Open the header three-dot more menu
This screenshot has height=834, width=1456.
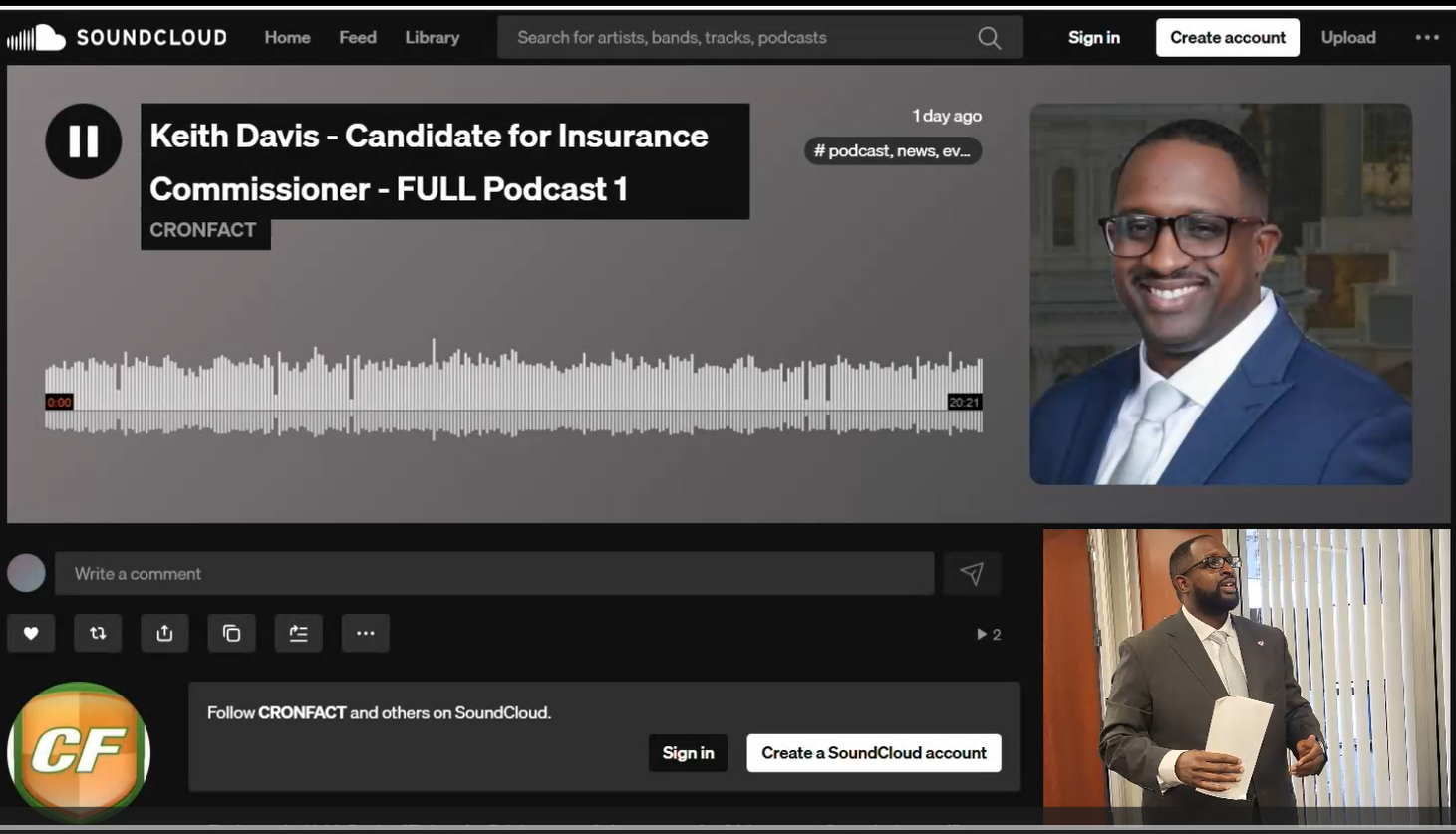[x=1426, y=38]
